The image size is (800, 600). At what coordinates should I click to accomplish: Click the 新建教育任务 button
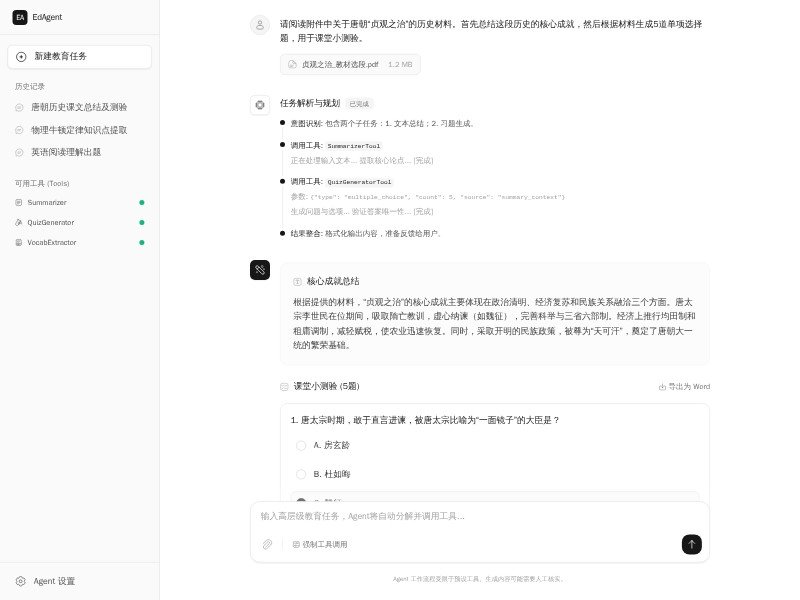80,57
